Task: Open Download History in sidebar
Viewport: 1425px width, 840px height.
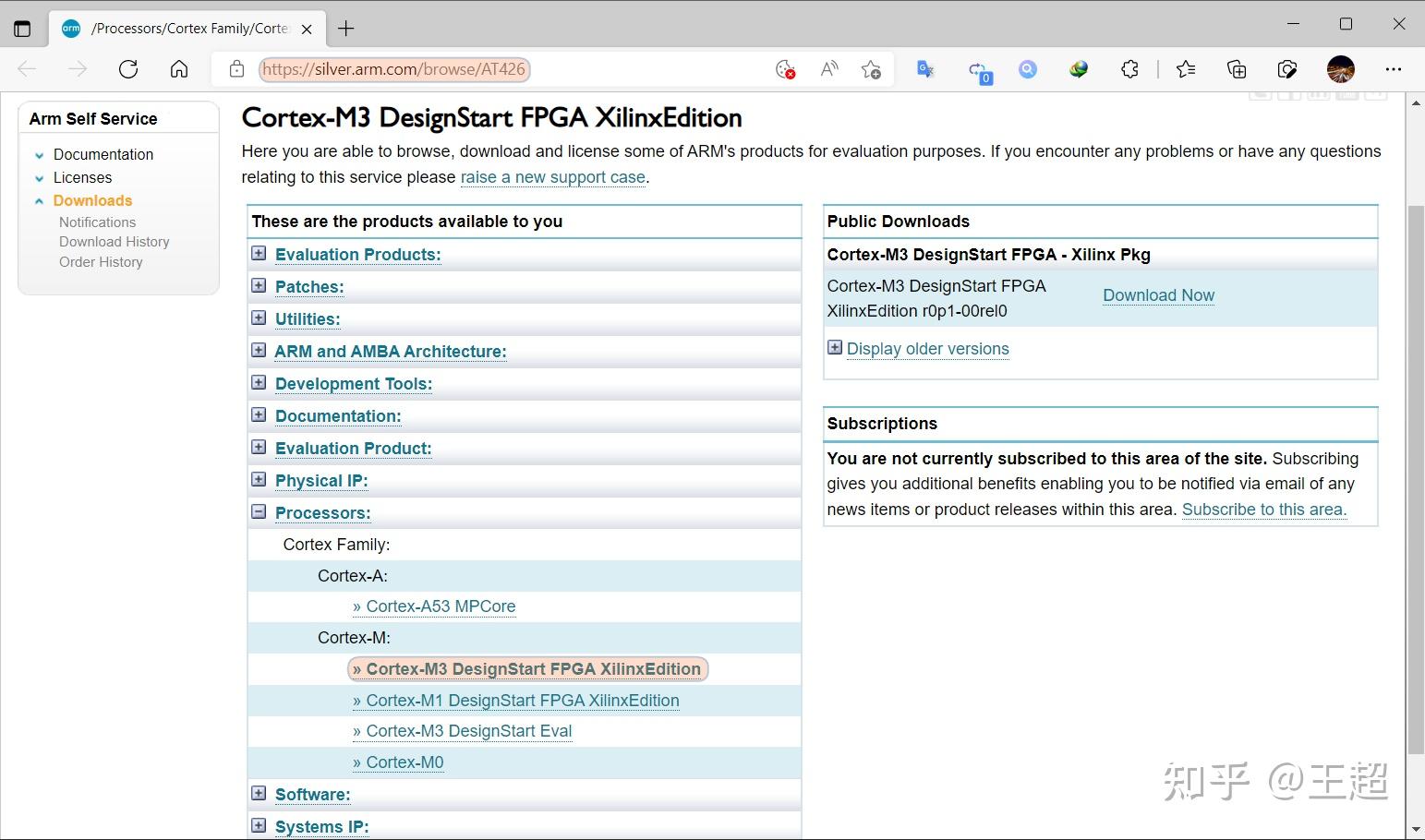Action: coord(114,242)
